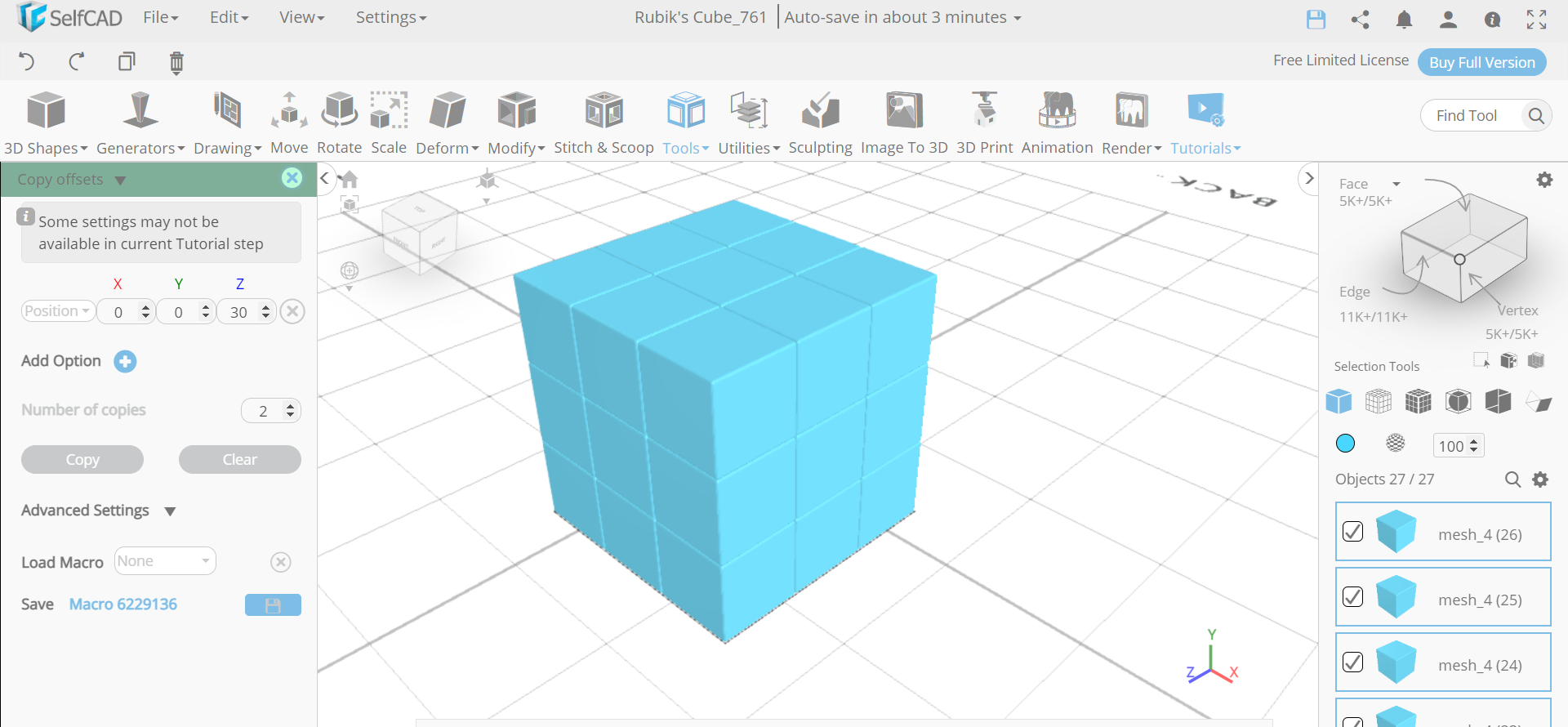Viewport: 1568px width, 727px height.
Task: Toggle the last selection tool icon
Action: coord(1538,401)
